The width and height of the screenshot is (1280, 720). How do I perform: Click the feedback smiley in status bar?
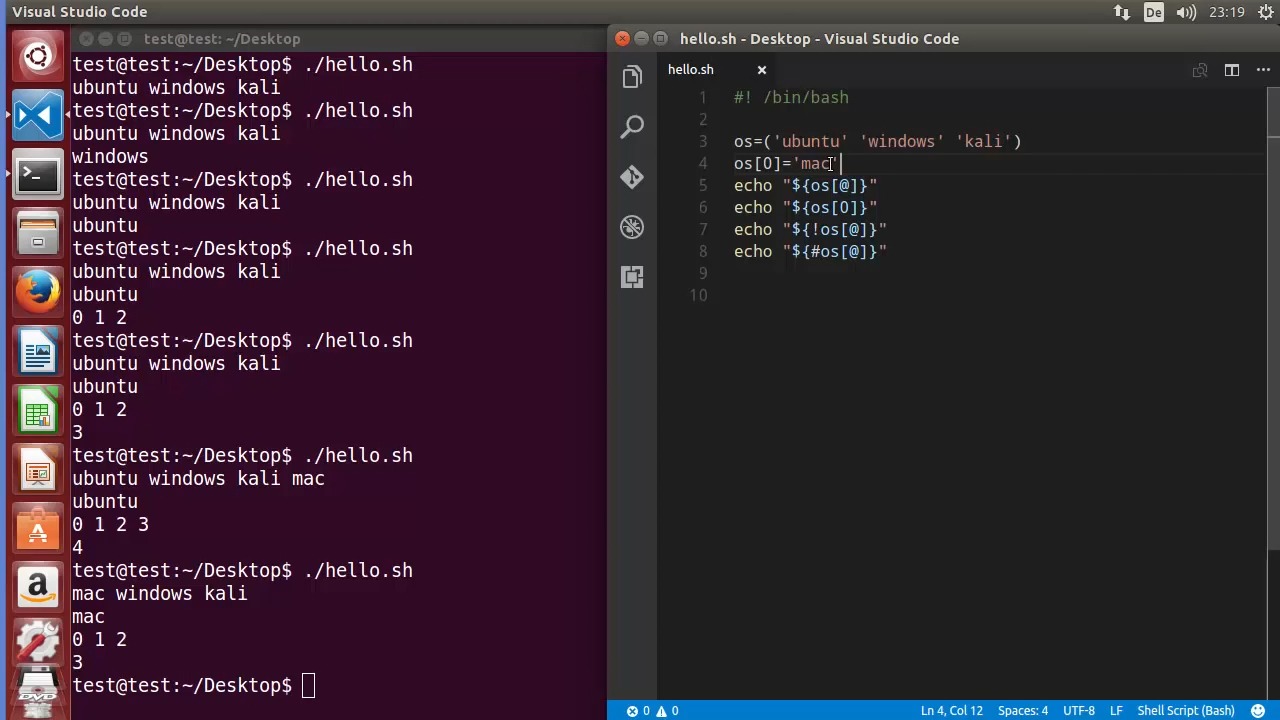[x=1258, y=711]
